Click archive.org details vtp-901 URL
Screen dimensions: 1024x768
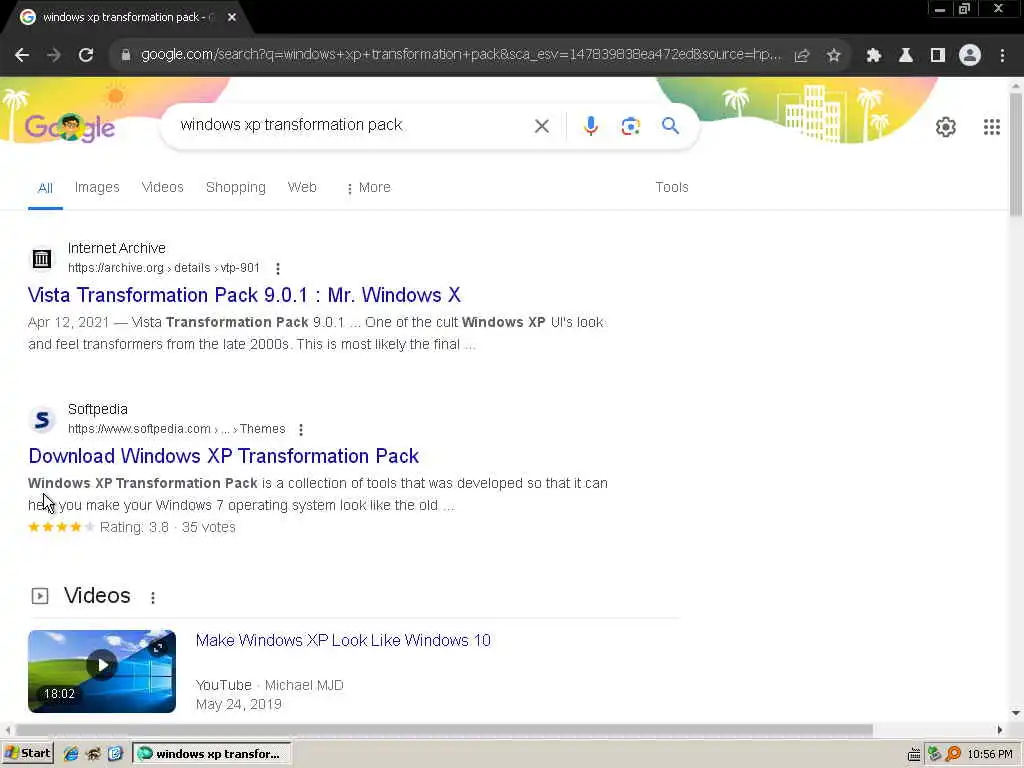pos(164,268)
